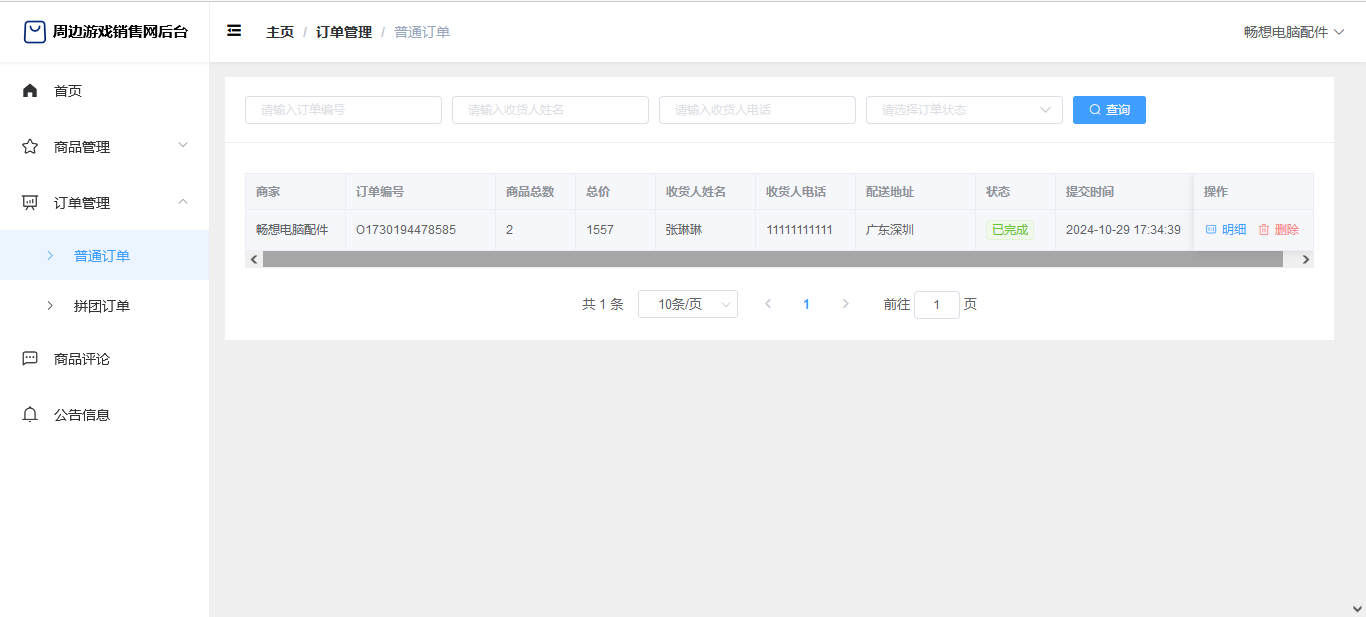Click the home icon beside 首页

pyautogui.click(x=30, y=91)
